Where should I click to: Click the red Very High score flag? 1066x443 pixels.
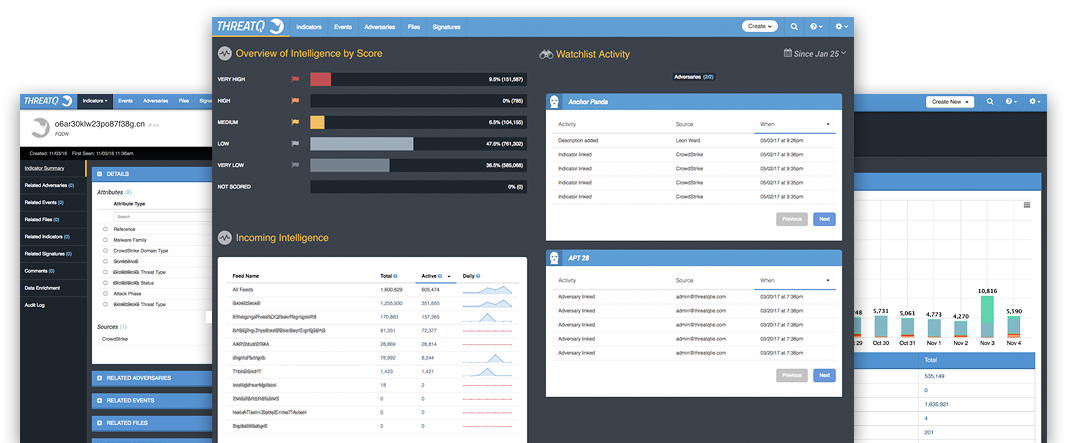click(295, 78)
